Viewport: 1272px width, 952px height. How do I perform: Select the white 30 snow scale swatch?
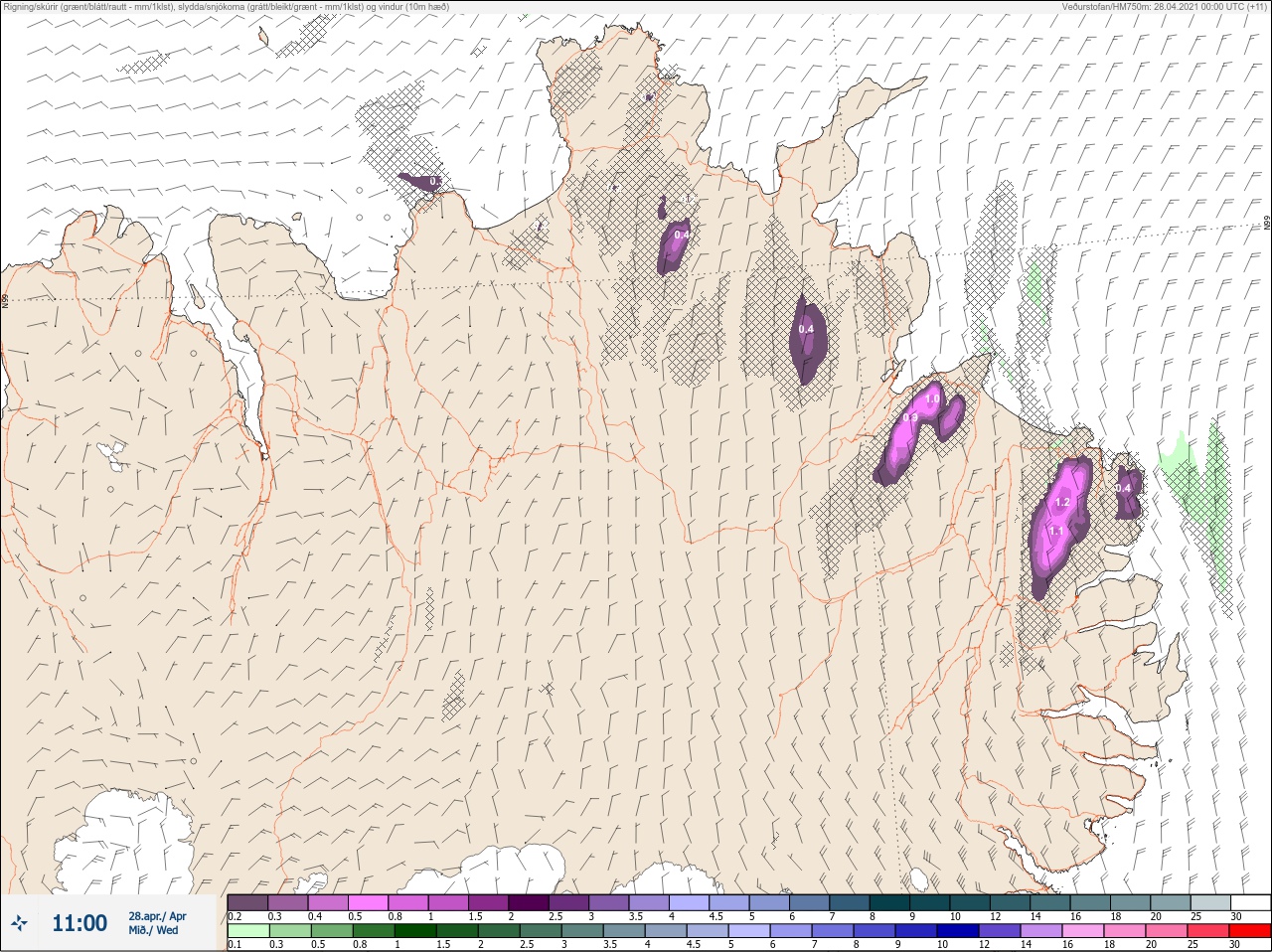coord(1250,902)
